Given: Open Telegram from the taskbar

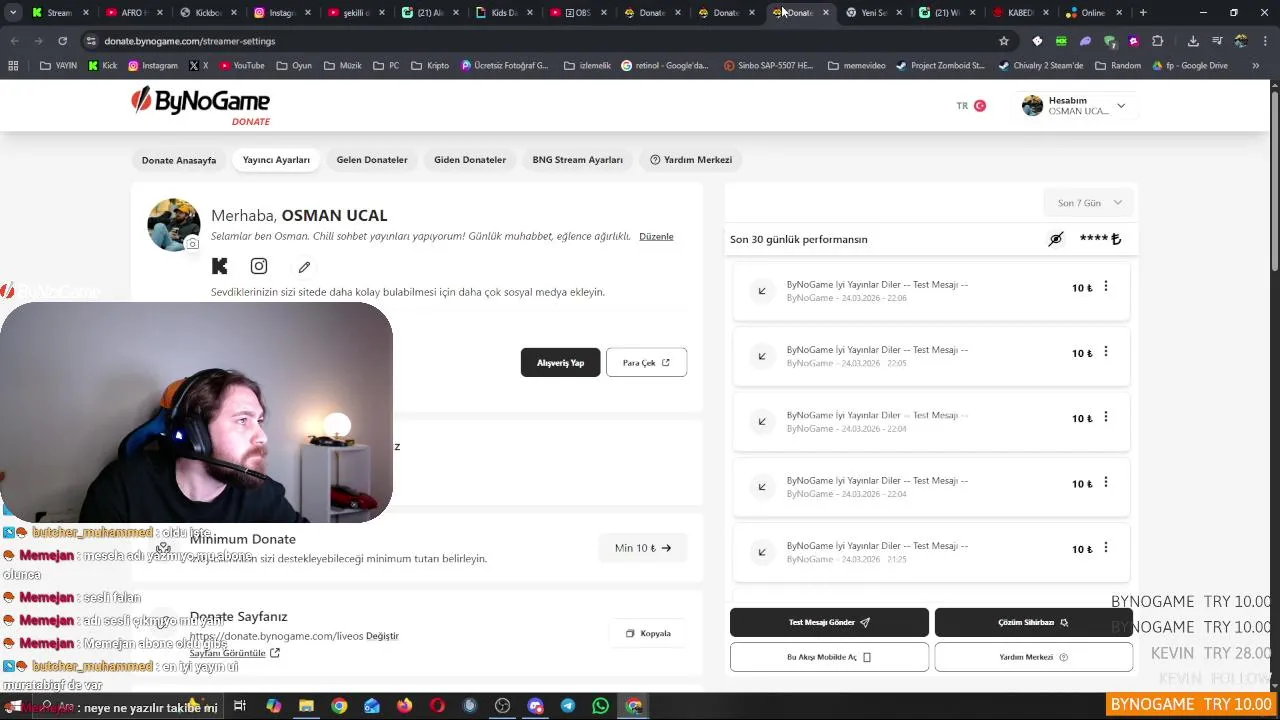Looking at the screenshot, I should click(568, 706).
